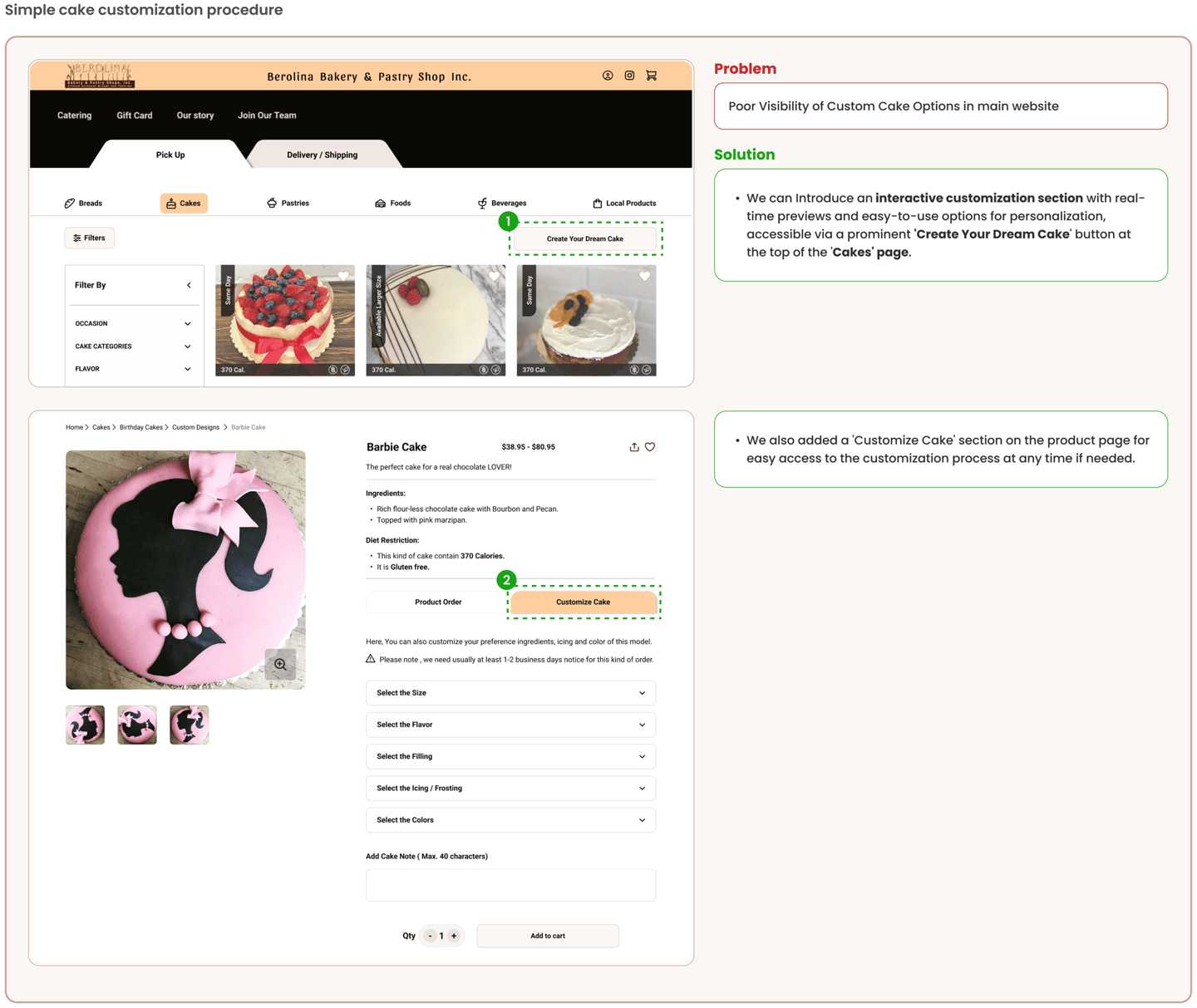Click the Add Cake Note text field

pyautogui.click(x=510, y=885)
